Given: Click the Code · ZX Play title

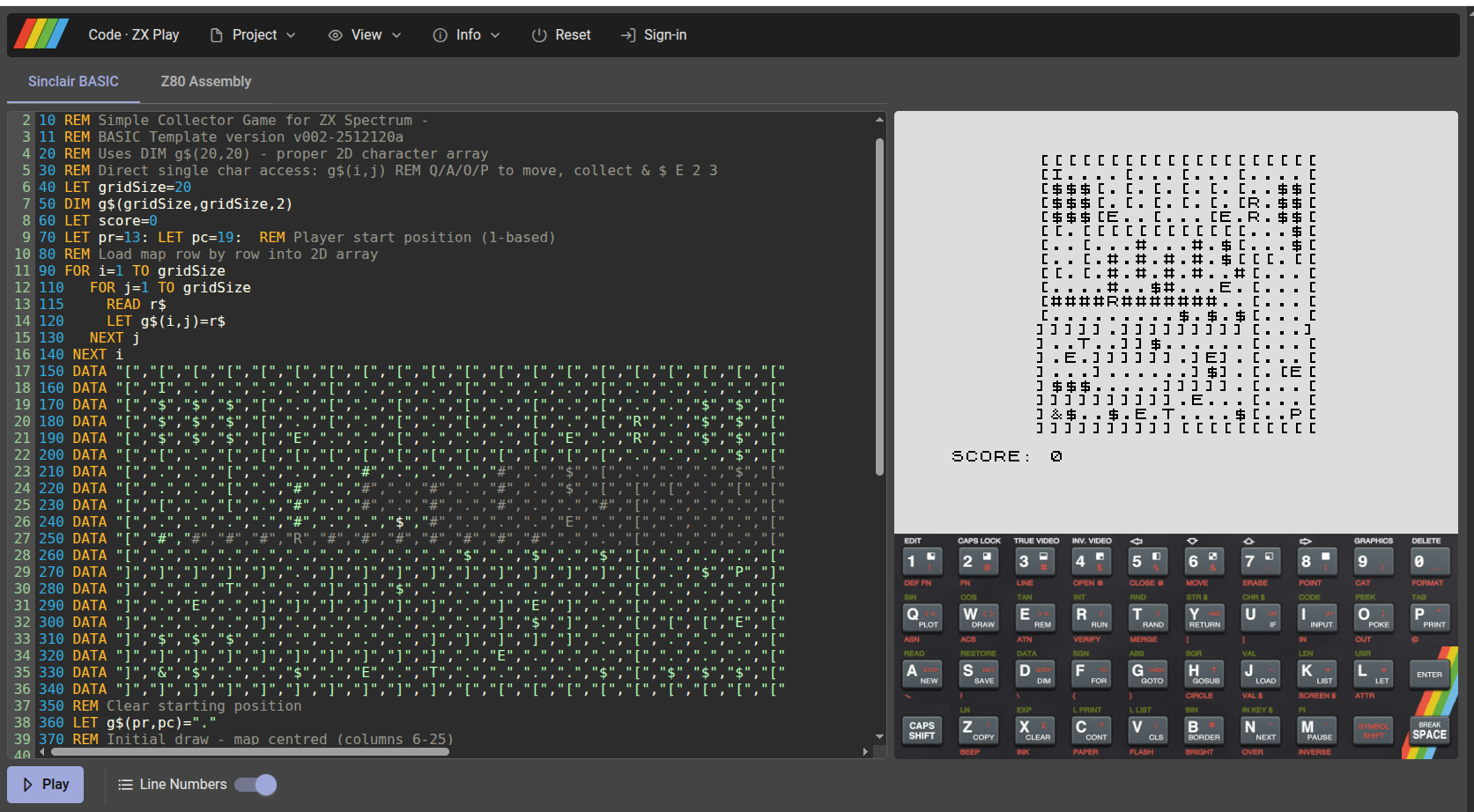Looking at the screenshot, I should [134, 35].
